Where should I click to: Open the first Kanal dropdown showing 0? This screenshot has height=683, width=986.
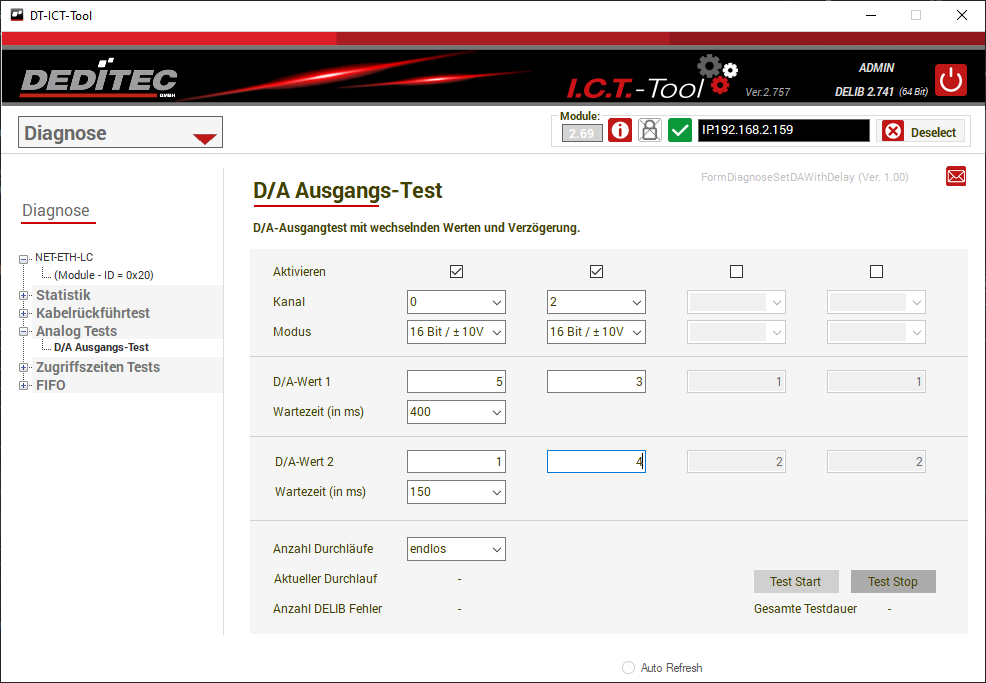point(456,302)
